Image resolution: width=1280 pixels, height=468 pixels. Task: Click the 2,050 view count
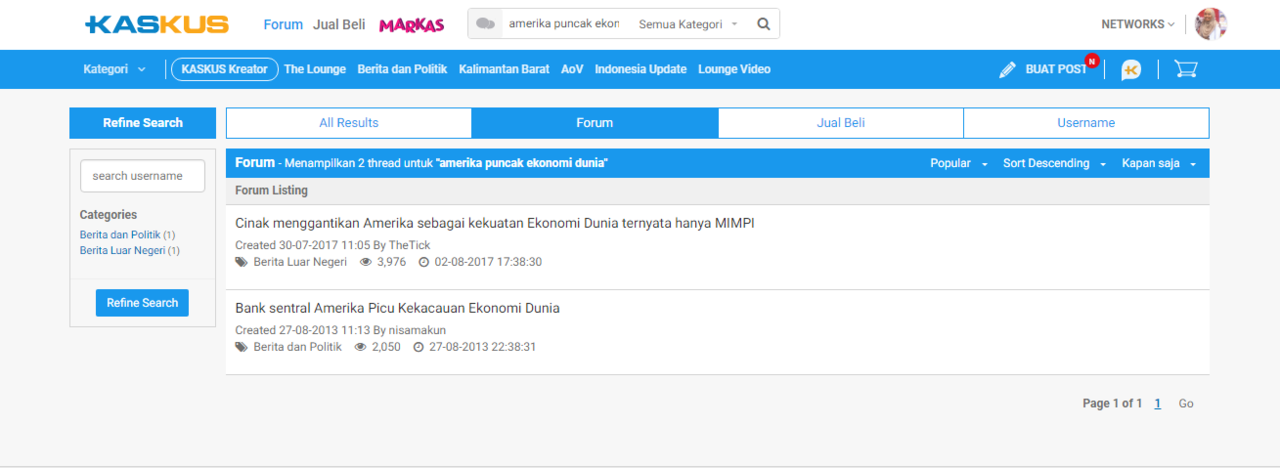(386, 347)
